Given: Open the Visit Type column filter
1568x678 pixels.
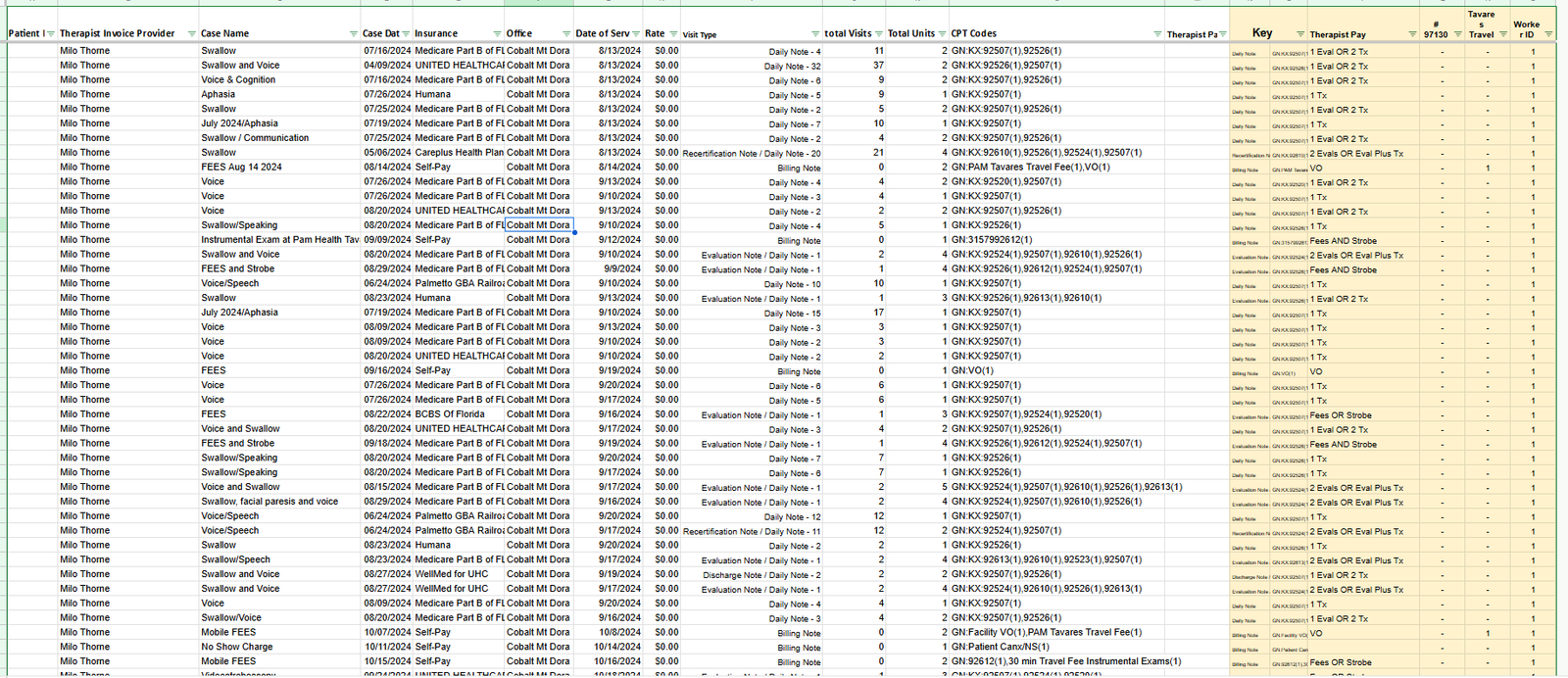Looking at the screenshot, I should (x=817, y=34).
